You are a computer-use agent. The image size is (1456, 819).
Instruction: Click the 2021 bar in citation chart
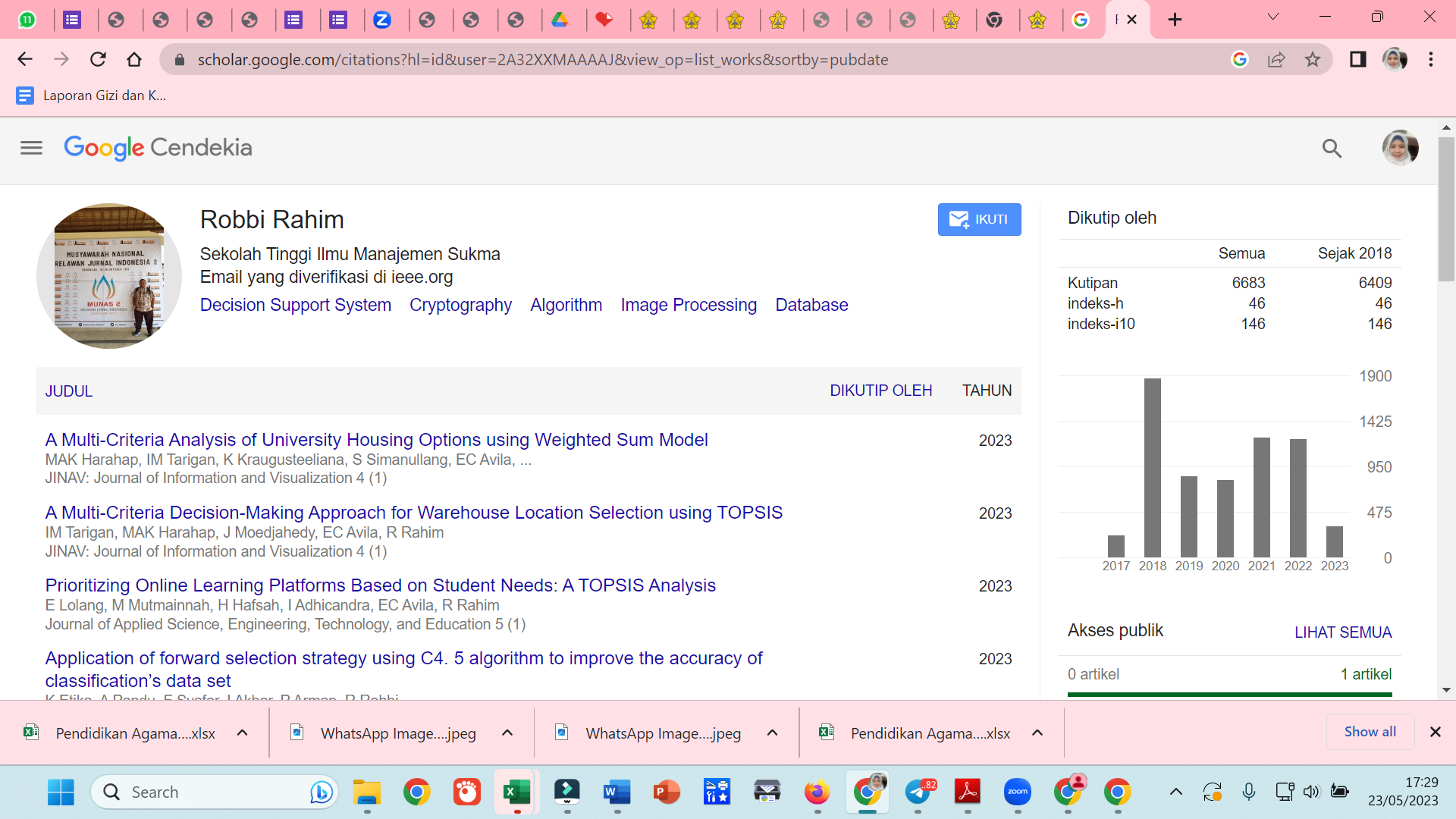coord(1261,497)
